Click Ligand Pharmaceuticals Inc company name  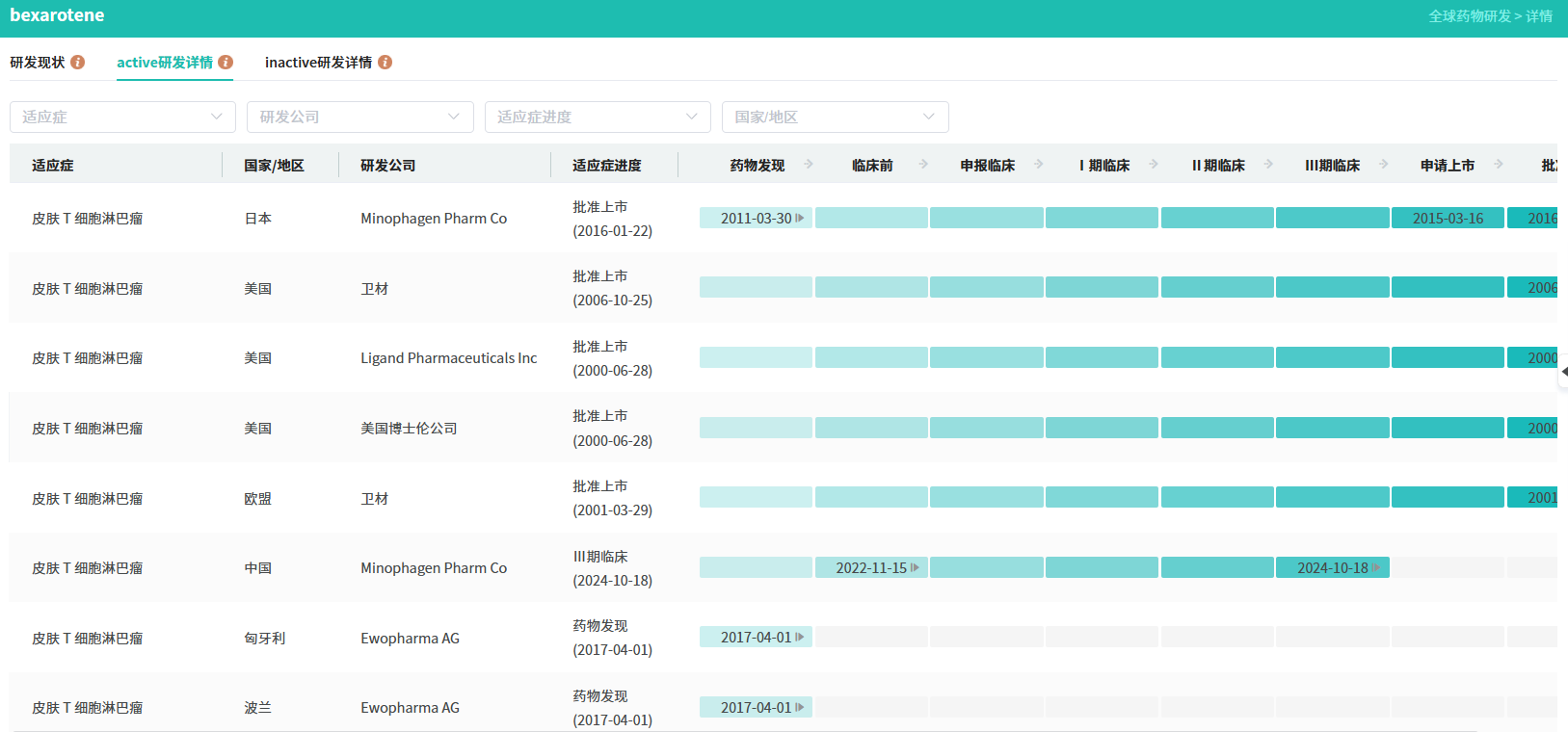[x=448, y=358]
